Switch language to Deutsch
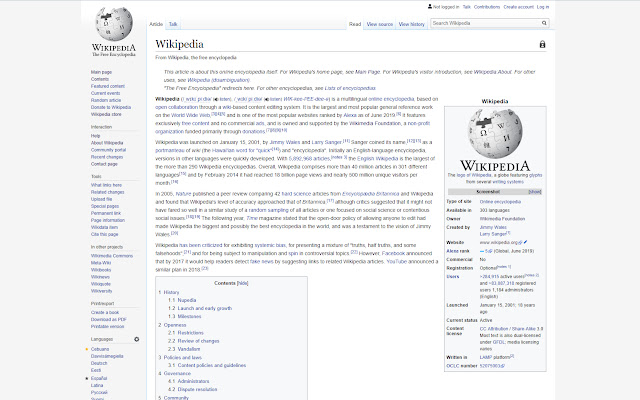This screenshot has width=640, height=400. [x=99, y=363]
